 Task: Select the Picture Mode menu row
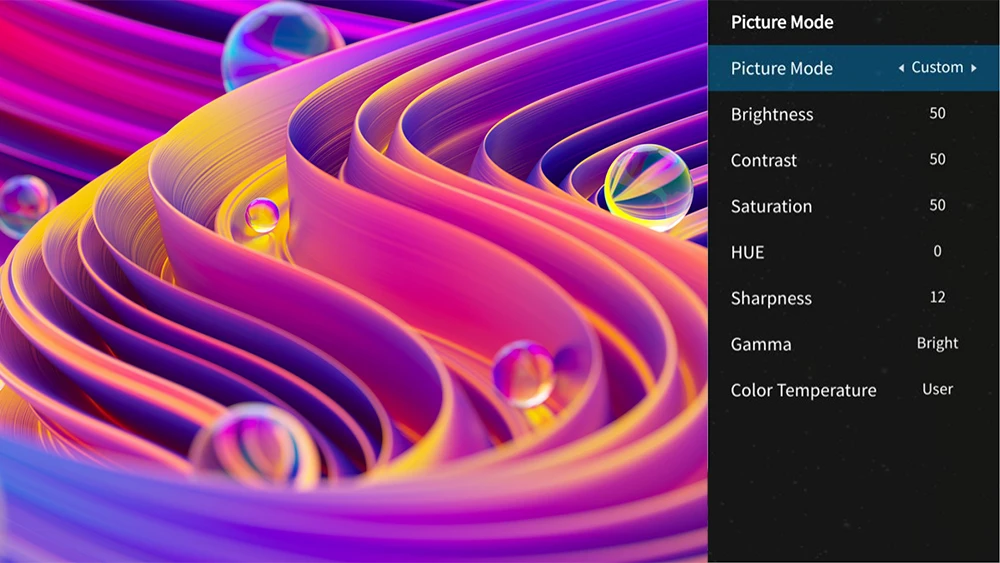tap(853, 68)
